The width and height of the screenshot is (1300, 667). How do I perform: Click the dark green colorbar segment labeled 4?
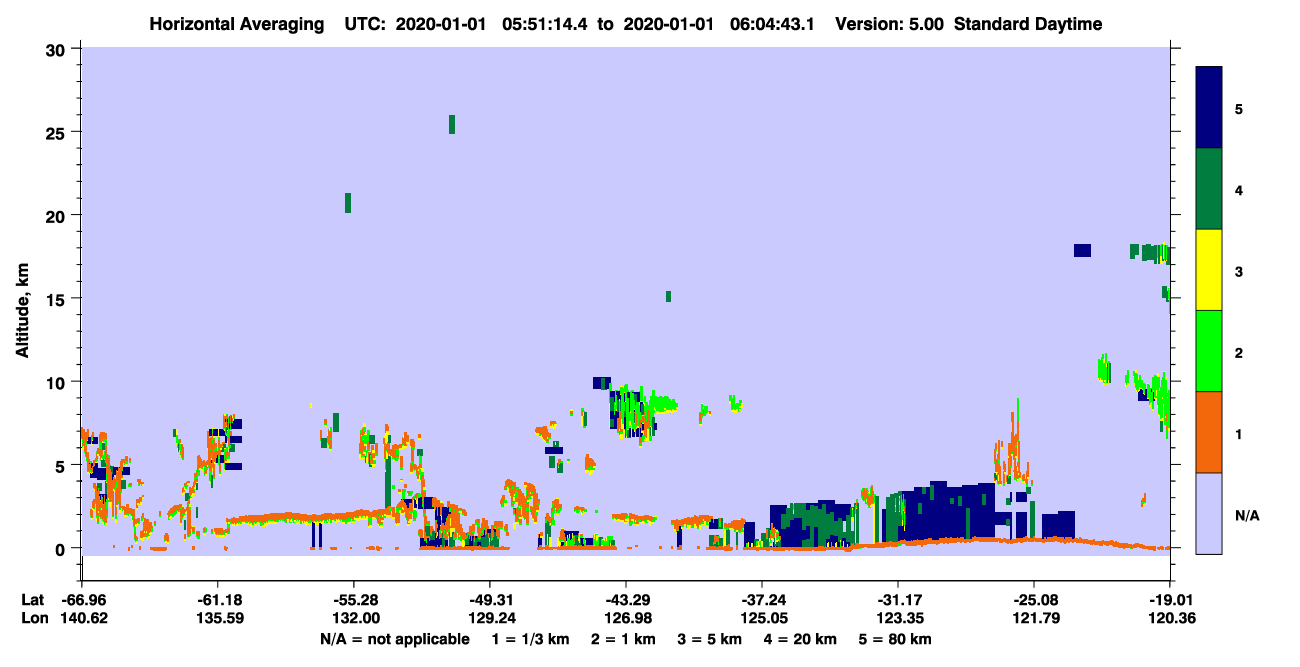(x=1209, y=189)
